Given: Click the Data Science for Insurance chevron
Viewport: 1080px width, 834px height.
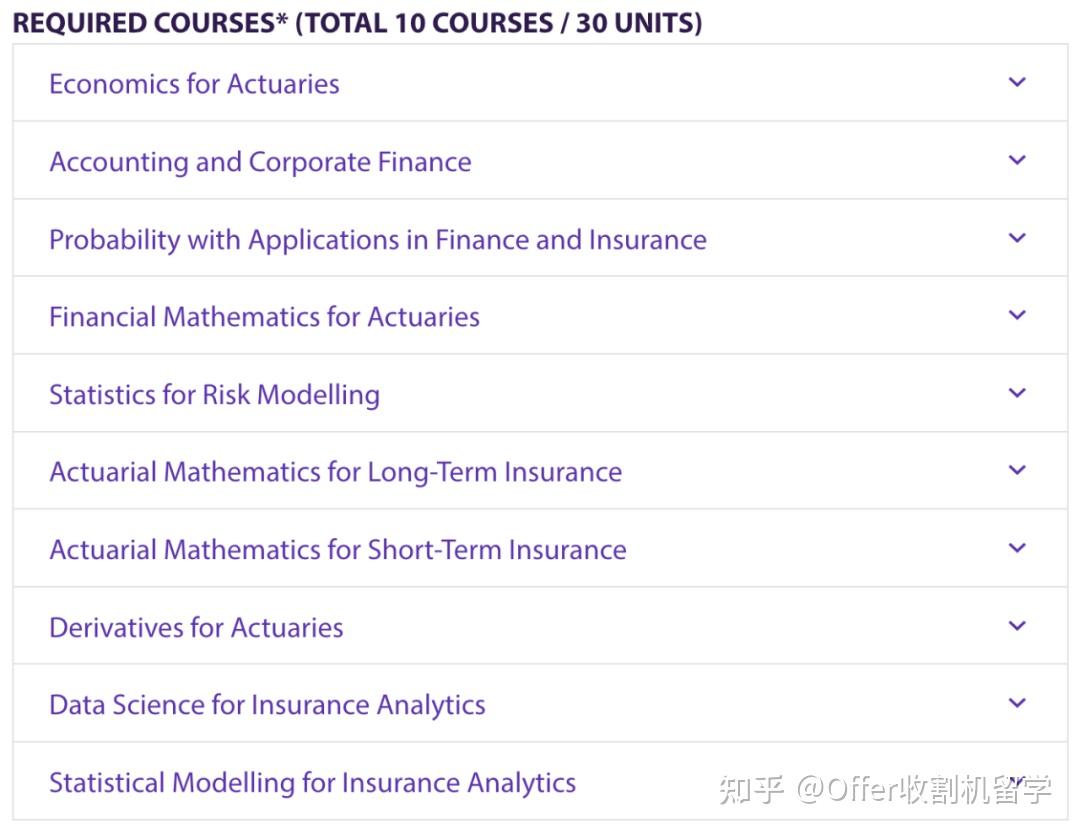Looking at the screenshot, I should point(1017,703).
